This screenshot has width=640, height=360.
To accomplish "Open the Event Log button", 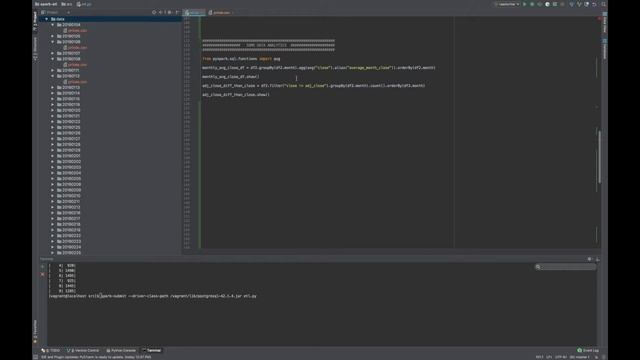I will click(588, 351).
